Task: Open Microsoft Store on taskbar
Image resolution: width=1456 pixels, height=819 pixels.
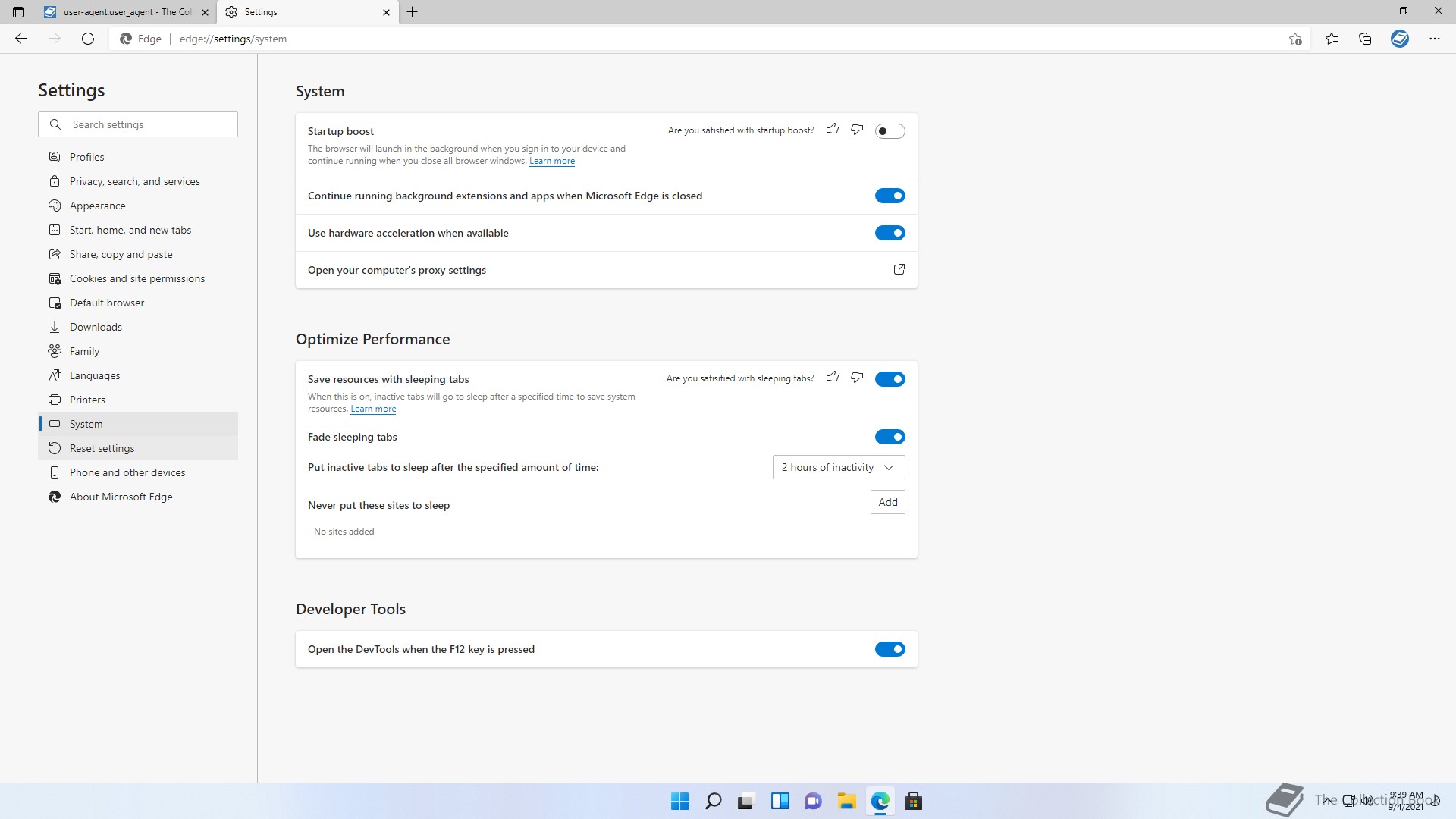Action: (914, 801)
